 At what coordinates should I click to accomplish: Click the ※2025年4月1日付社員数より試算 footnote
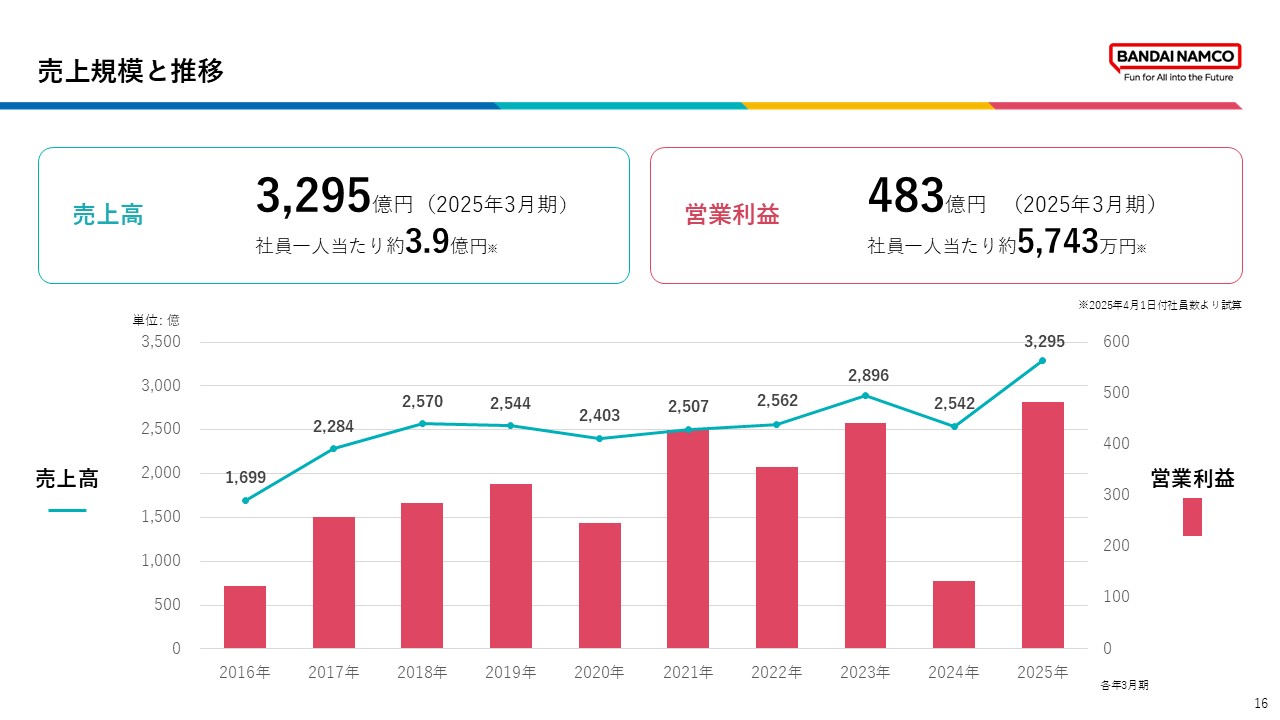(1160, 305)
